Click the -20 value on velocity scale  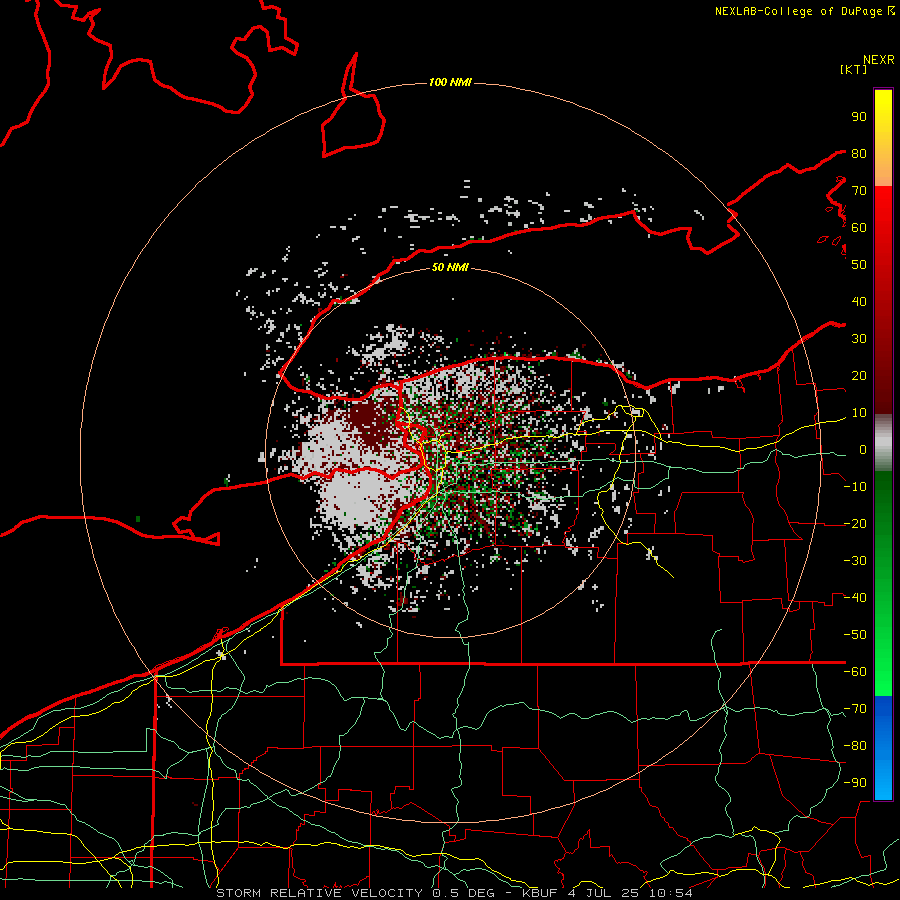[x=855, y=523]
